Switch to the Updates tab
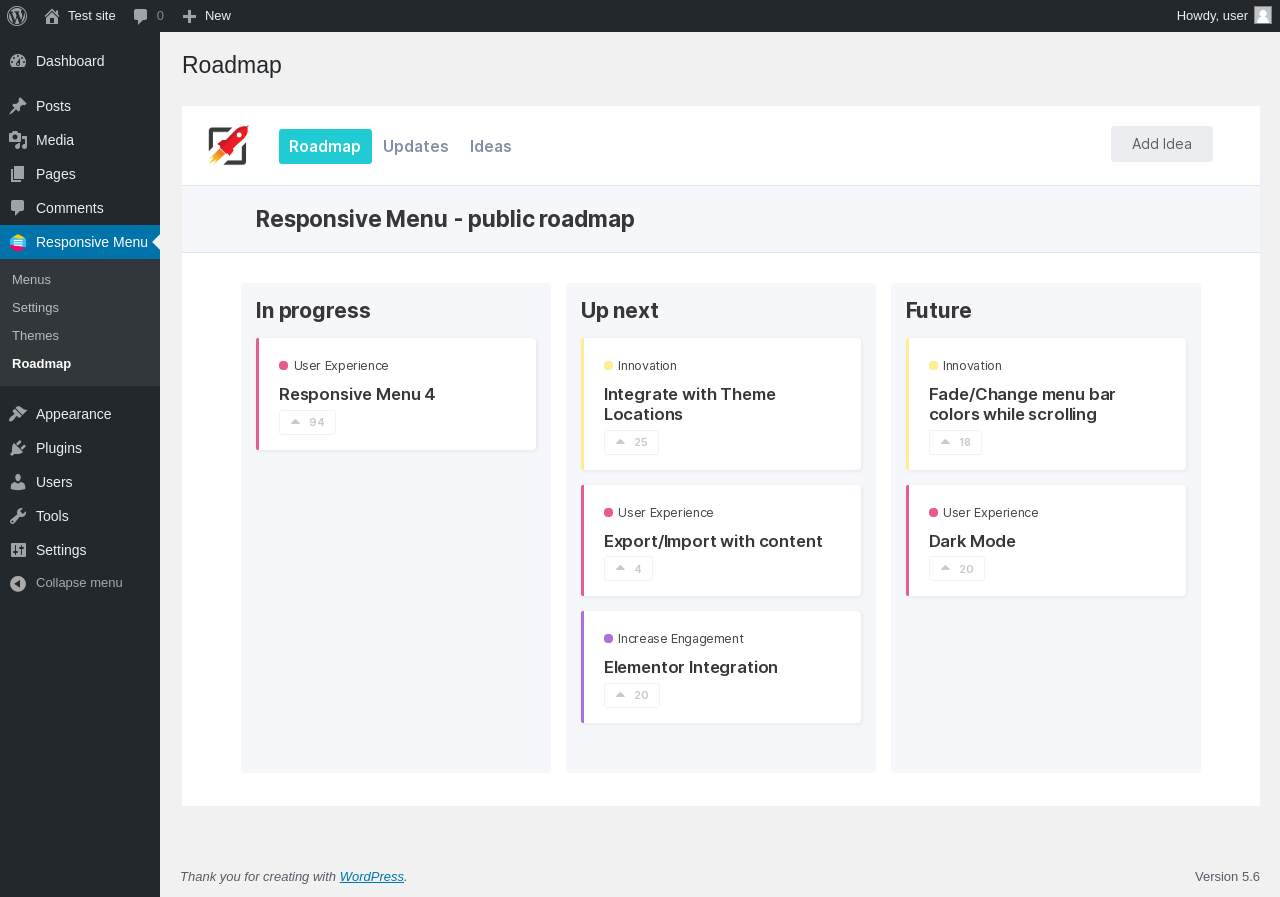Screen dimensions: 1280x897 [x=416, y=146]
